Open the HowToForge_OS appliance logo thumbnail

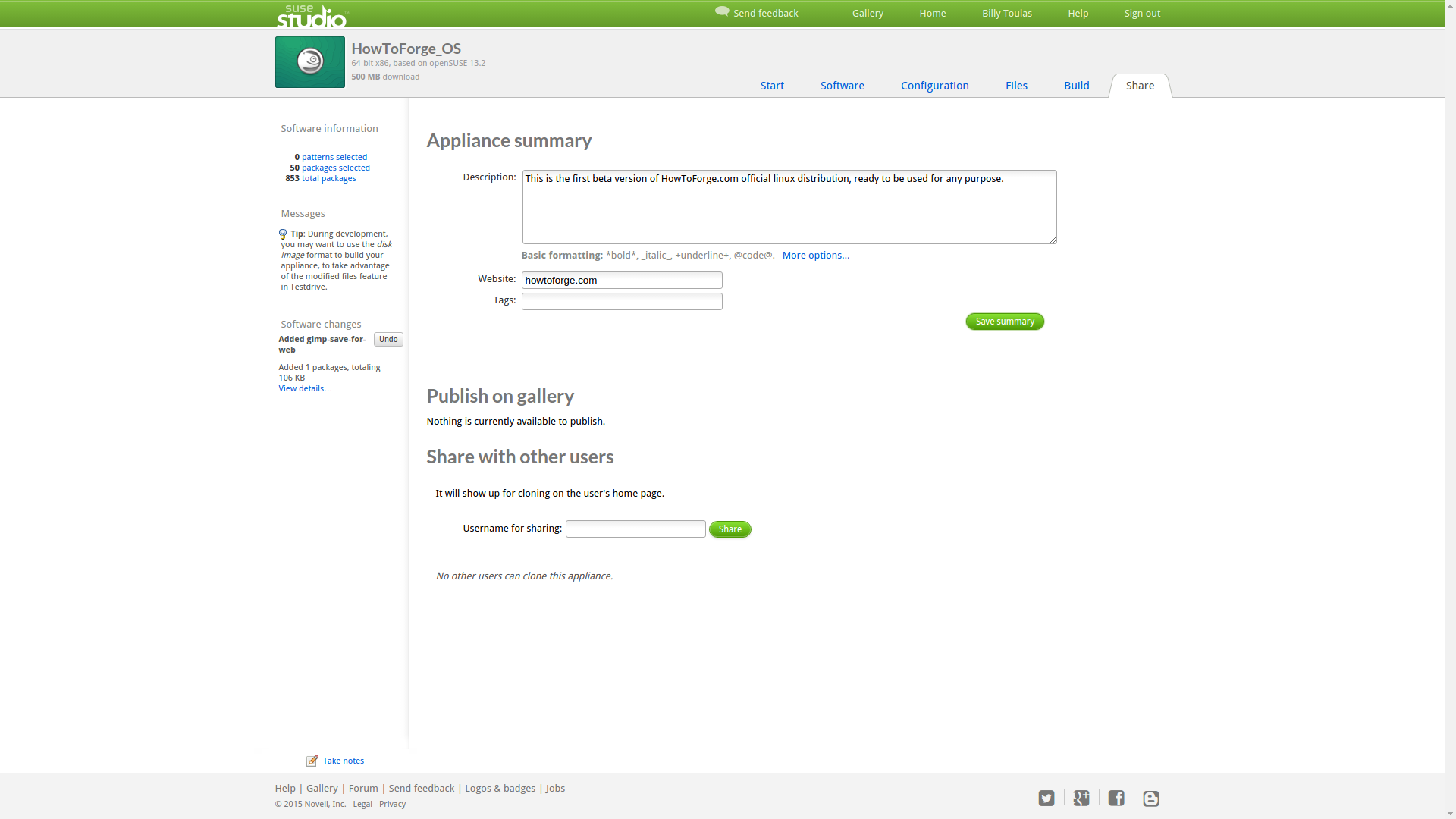click(x=309, y=62)
